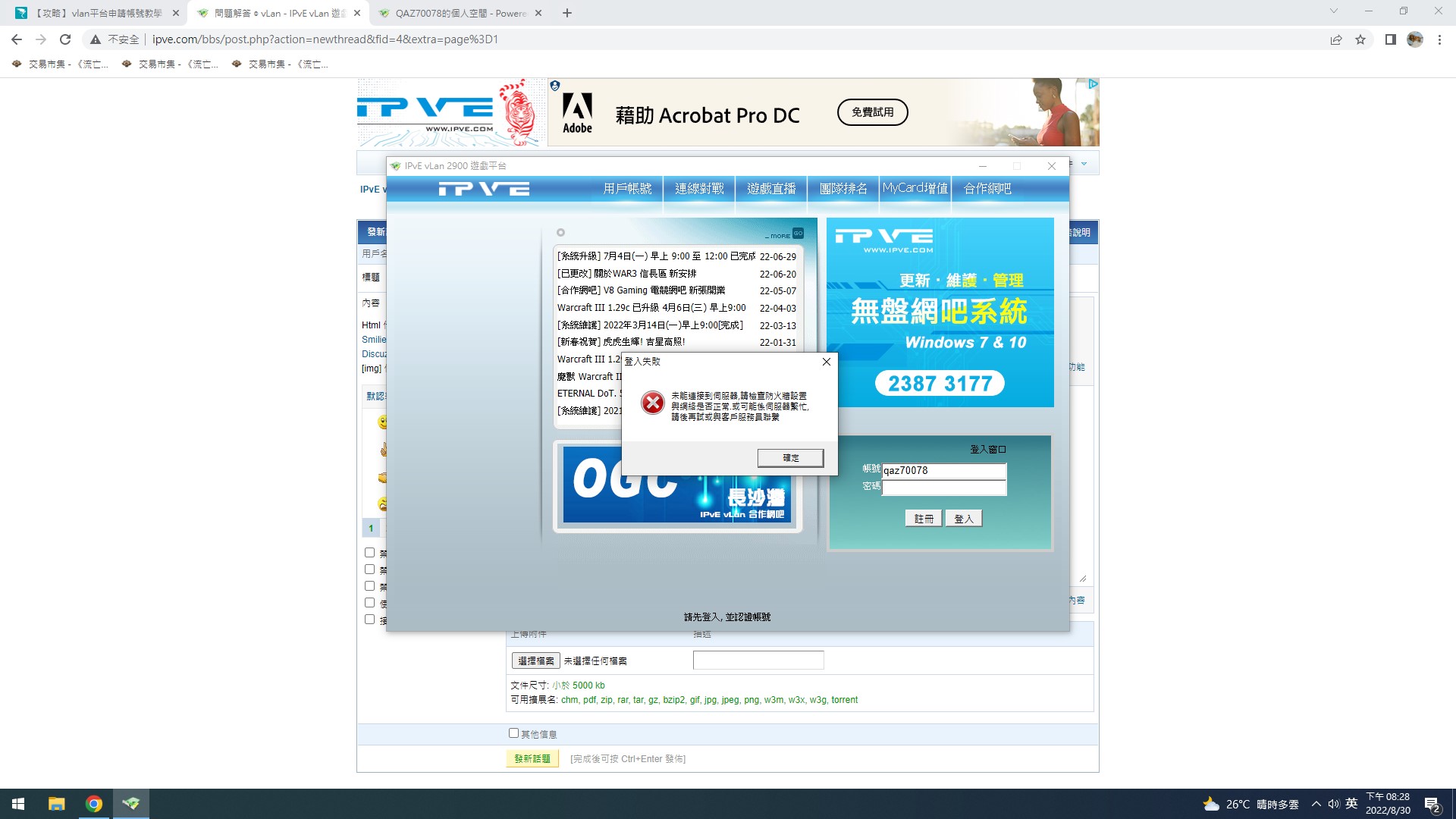Viewport: 1456px width, 819px height.
Task: Reload the current browser page
Action: pyautogui.click(x=65, y=39)
